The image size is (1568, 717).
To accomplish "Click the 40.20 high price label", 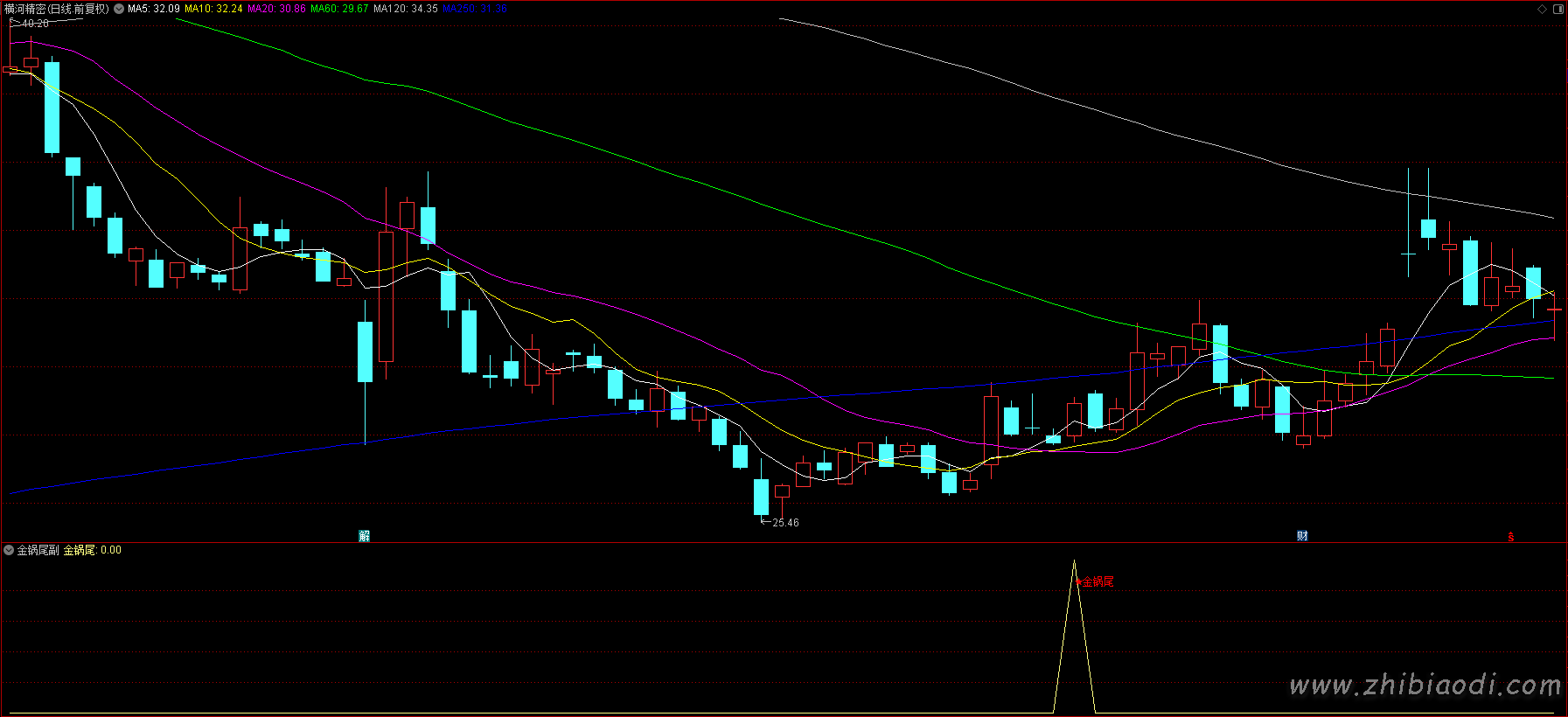I will 35,24.
